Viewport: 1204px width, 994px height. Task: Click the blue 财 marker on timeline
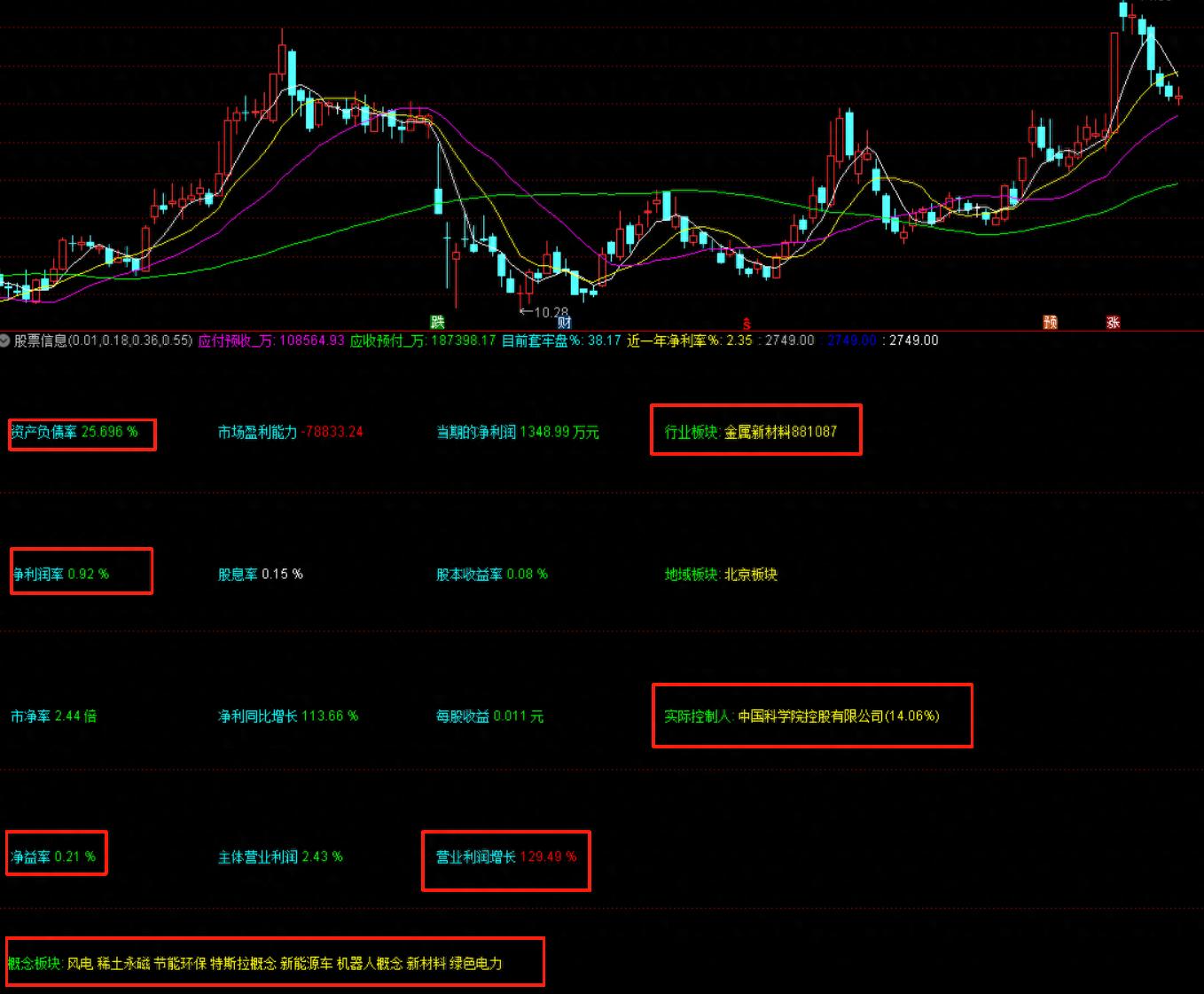(x=565, y=322)
